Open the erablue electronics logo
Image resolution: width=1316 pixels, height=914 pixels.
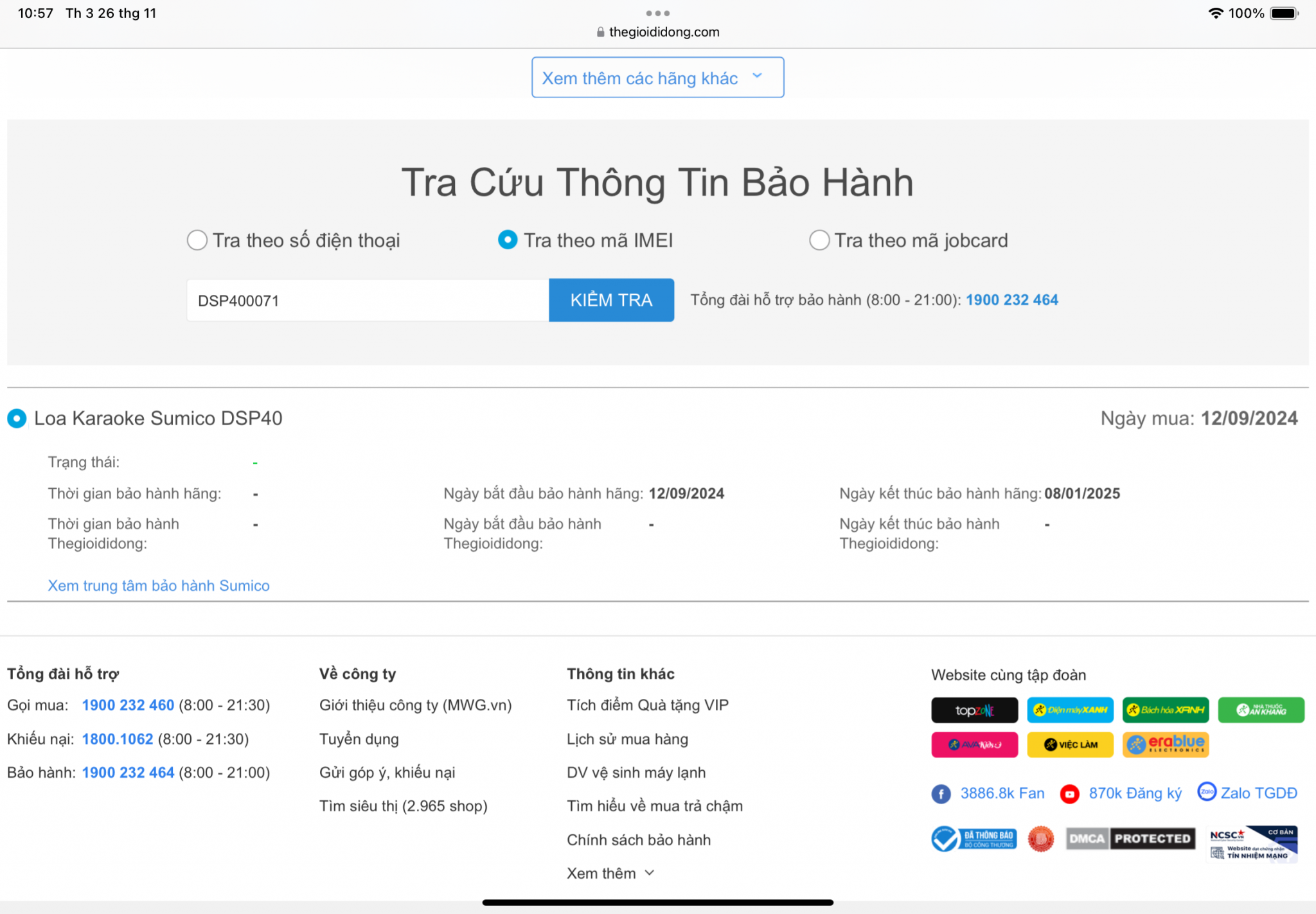1166,744
